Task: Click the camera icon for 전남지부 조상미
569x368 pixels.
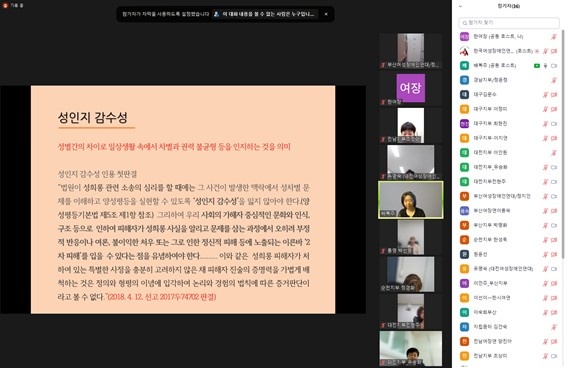Action: 554,356
